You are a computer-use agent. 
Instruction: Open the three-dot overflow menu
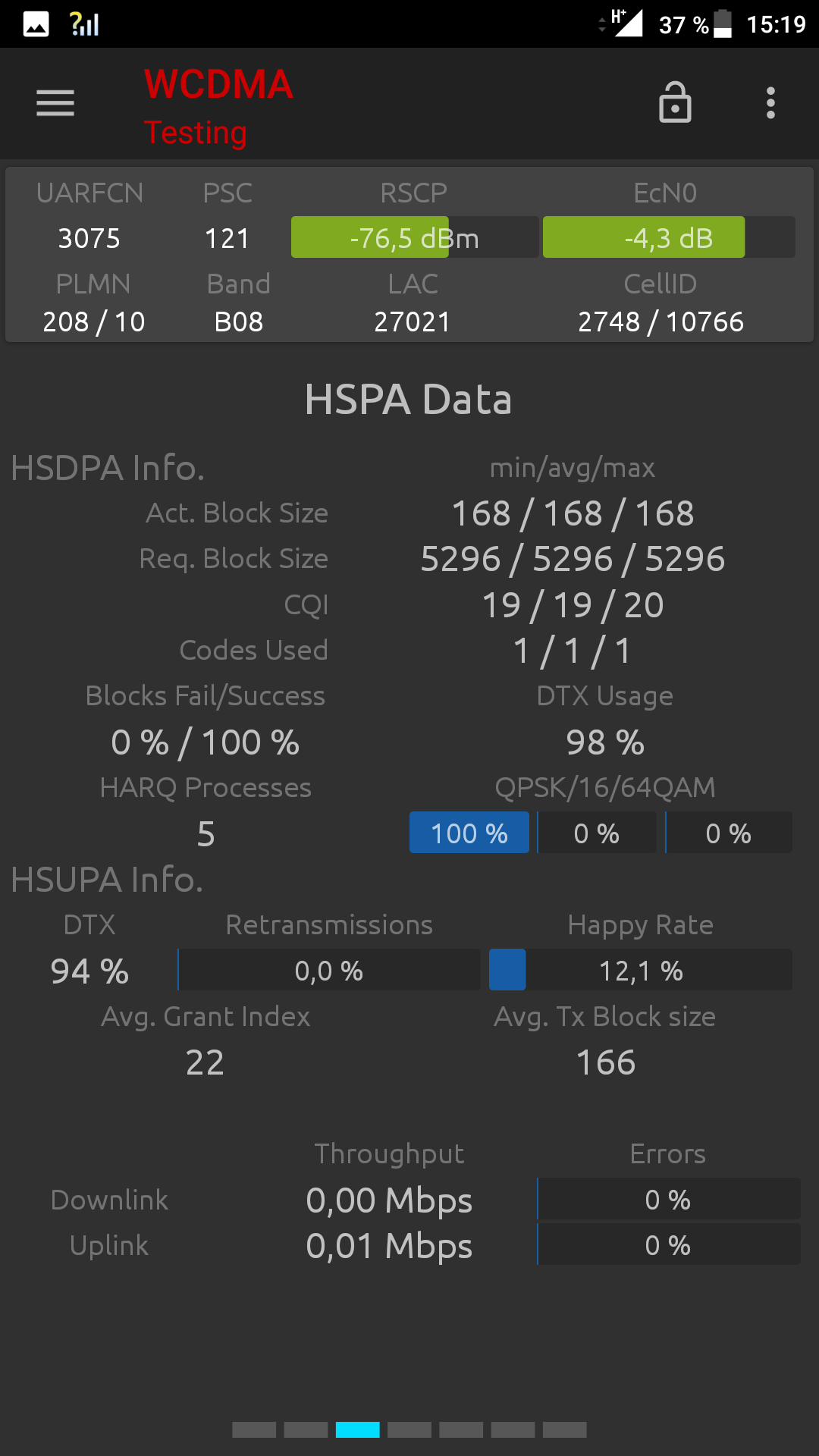click(770, 103)
